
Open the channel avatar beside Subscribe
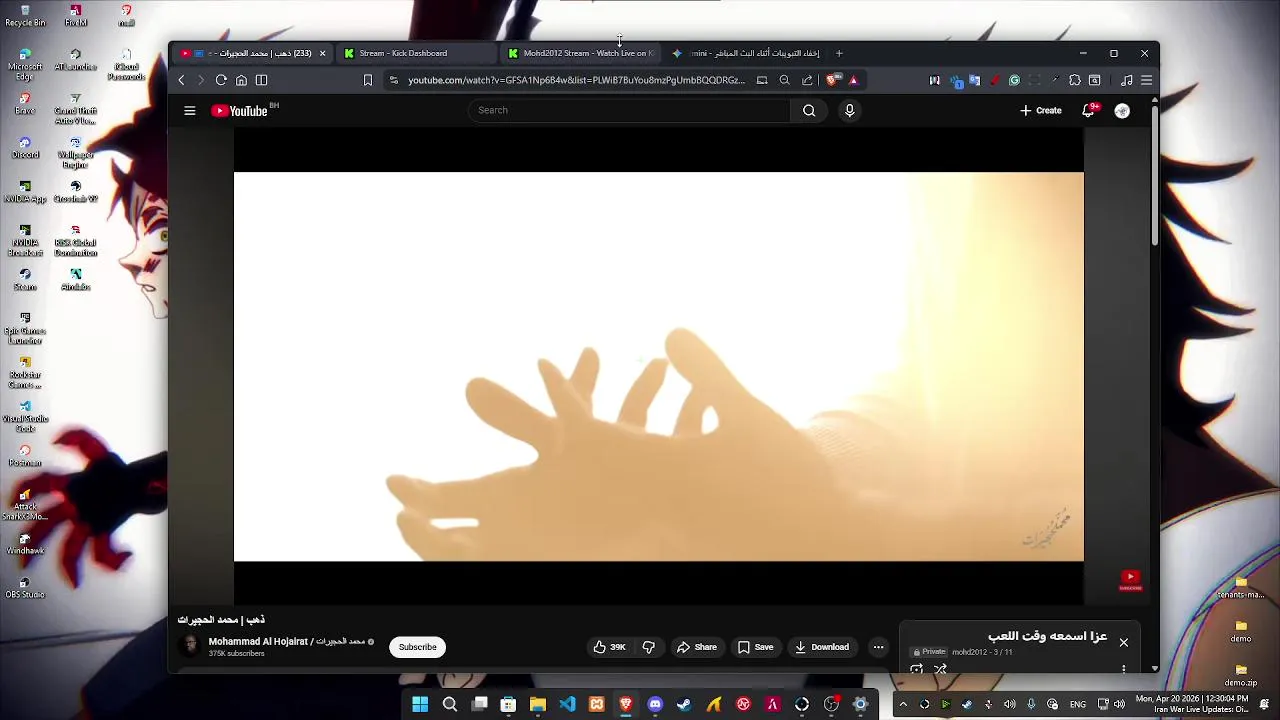189,646
